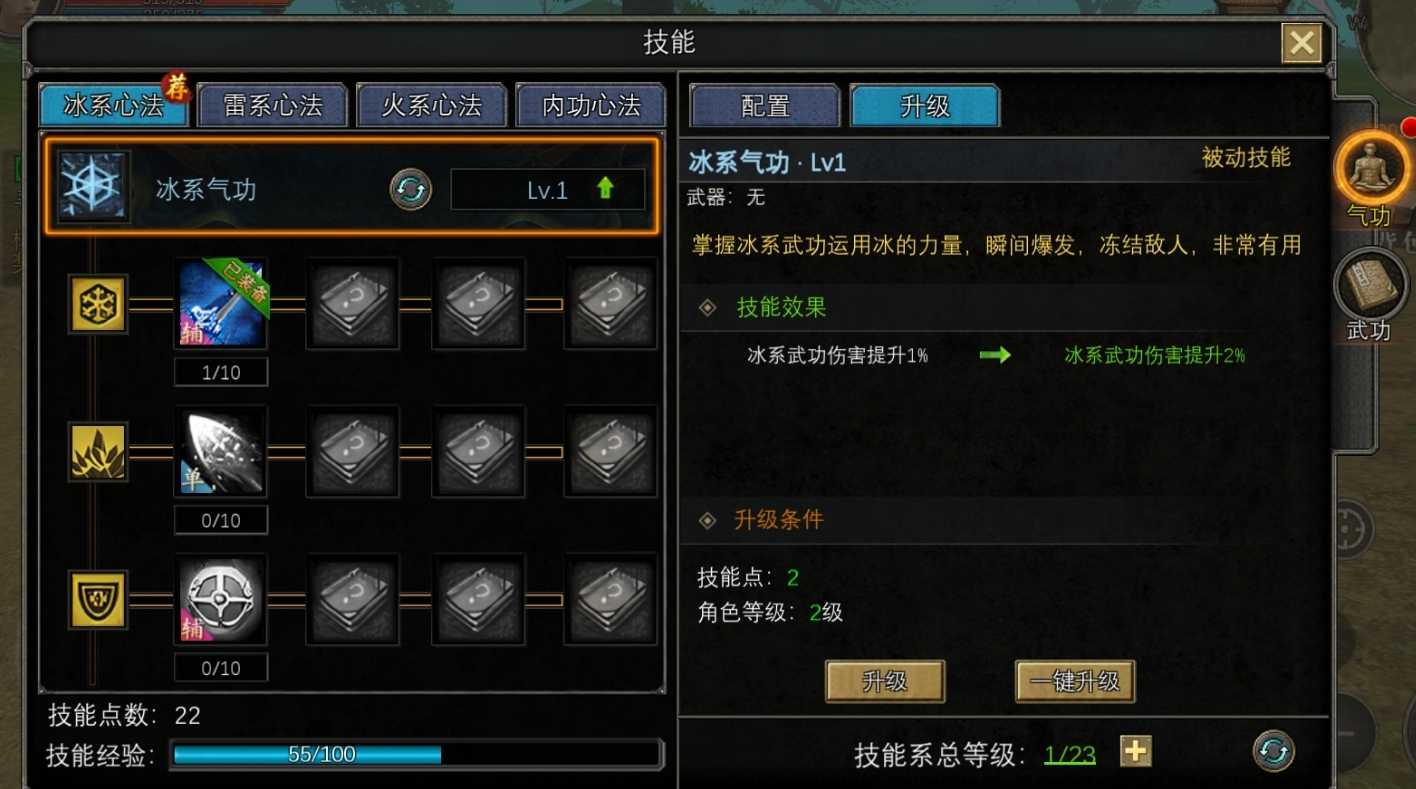This screenshot has width=1416, height=789.
Task: Click the 技能经验 progress bar
Action: (416, 755)
